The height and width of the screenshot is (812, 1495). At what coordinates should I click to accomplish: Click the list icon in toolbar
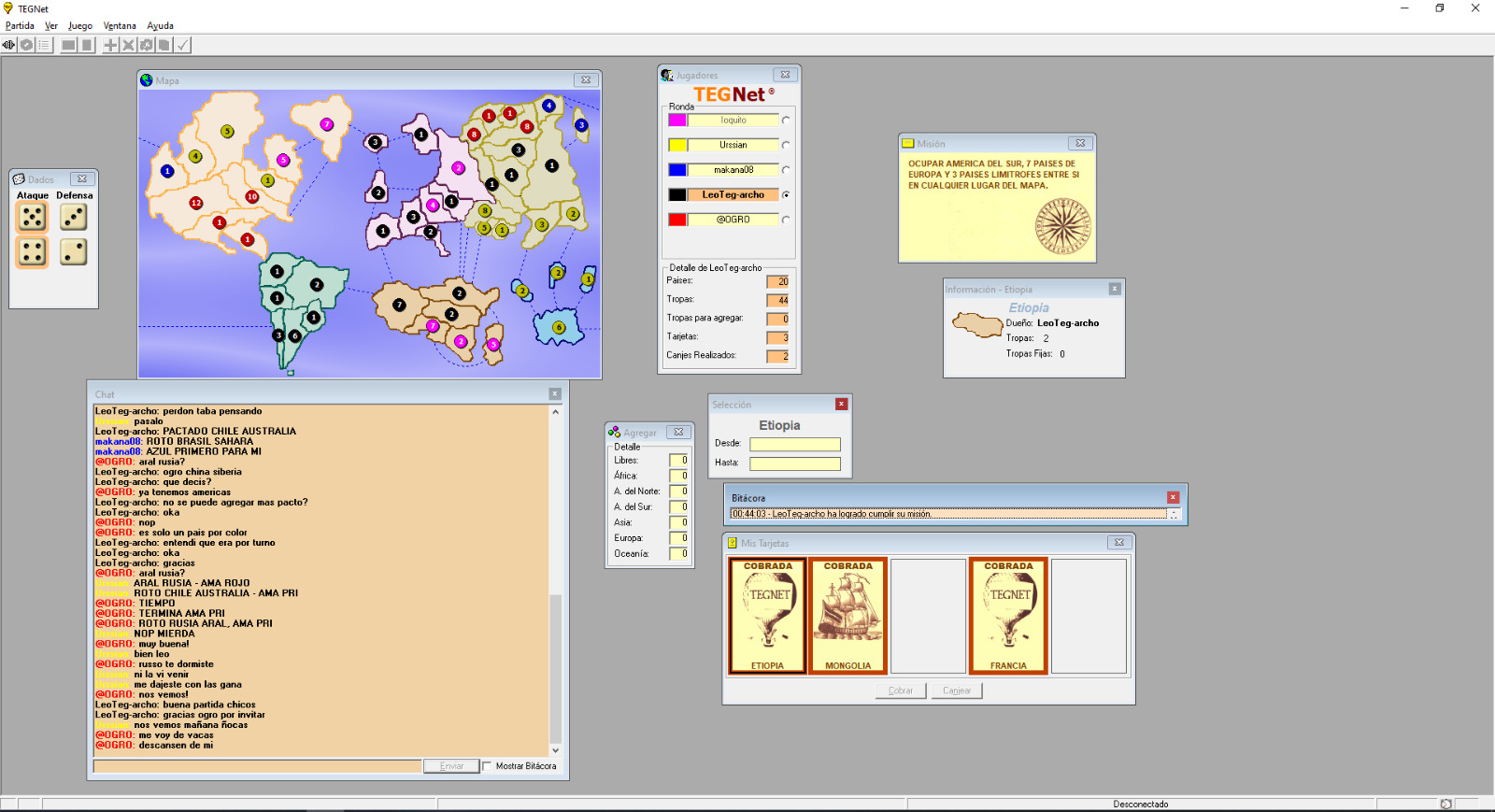click(44, 45)
